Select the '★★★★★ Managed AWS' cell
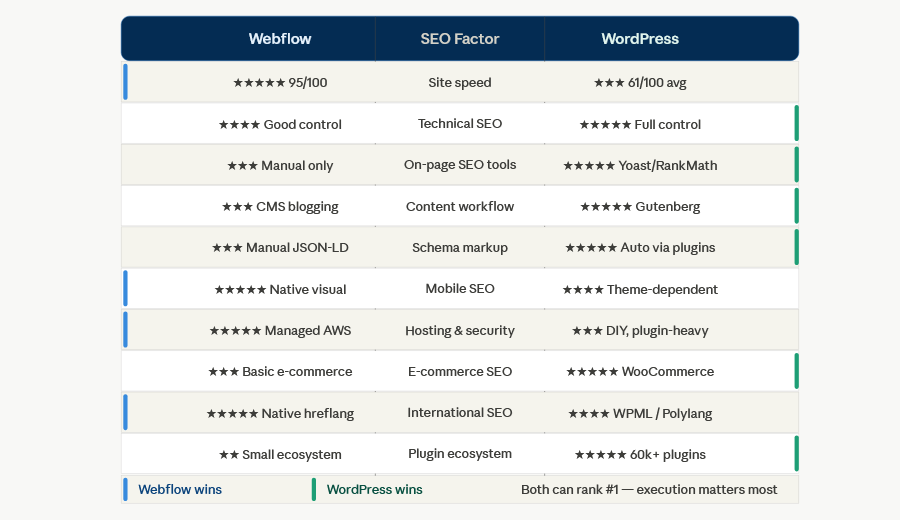 point(280,331)
